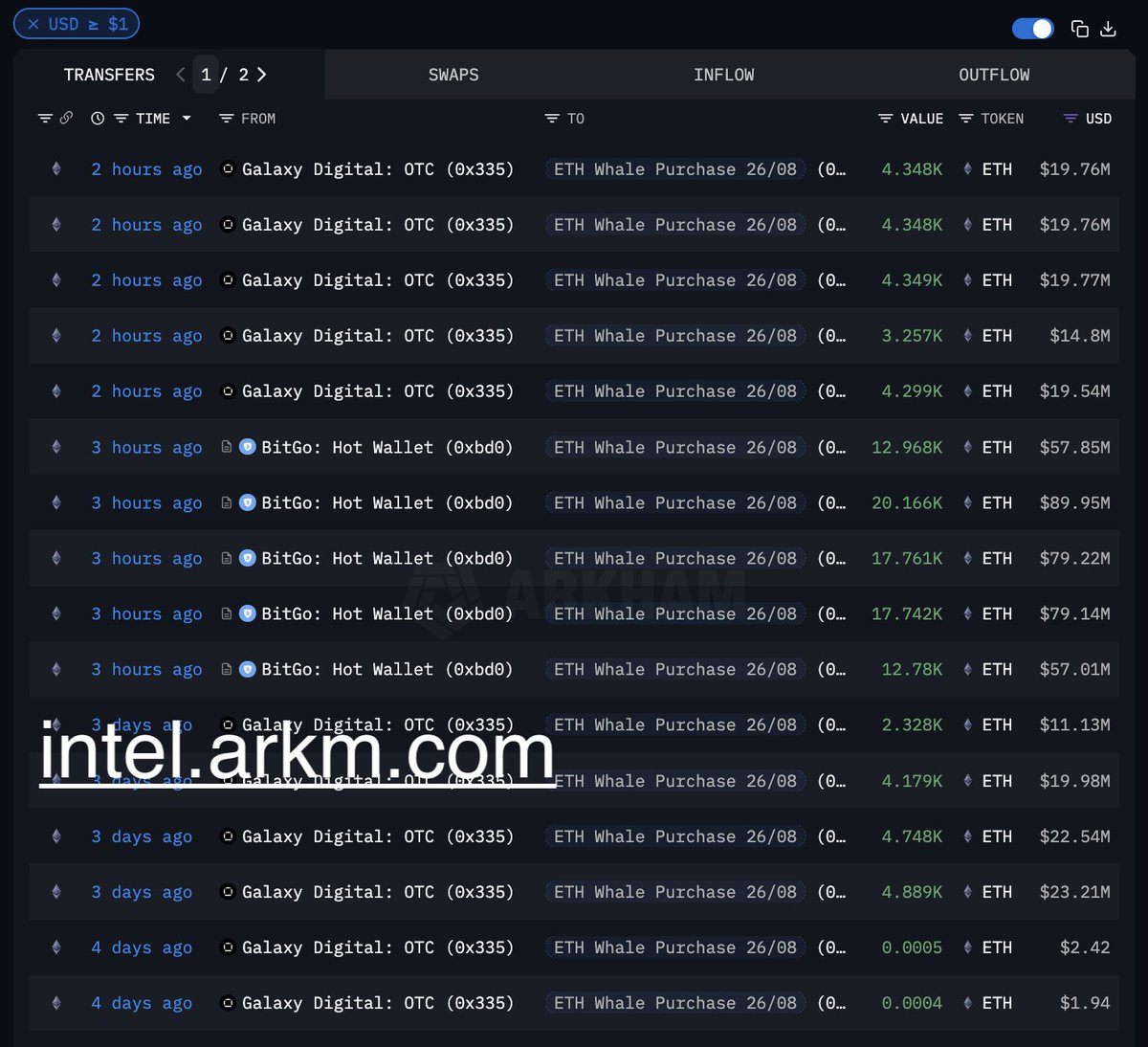Open the USD column filter

(x=1071, y=119)
